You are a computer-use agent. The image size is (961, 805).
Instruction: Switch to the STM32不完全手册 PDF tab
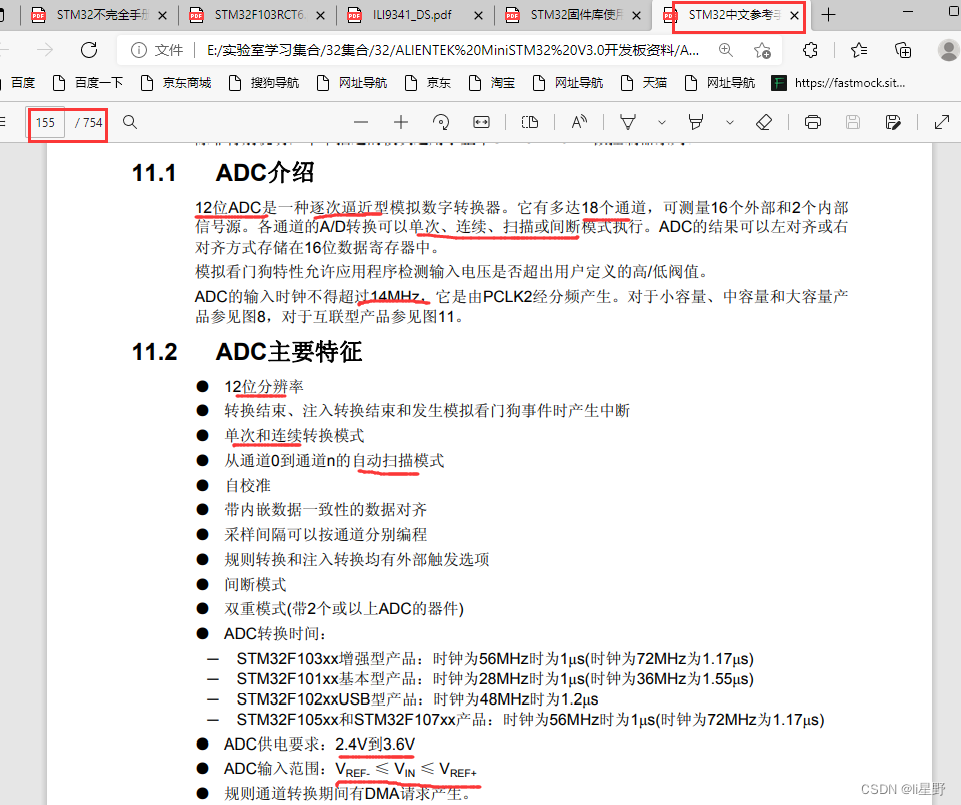pos(92,15)
